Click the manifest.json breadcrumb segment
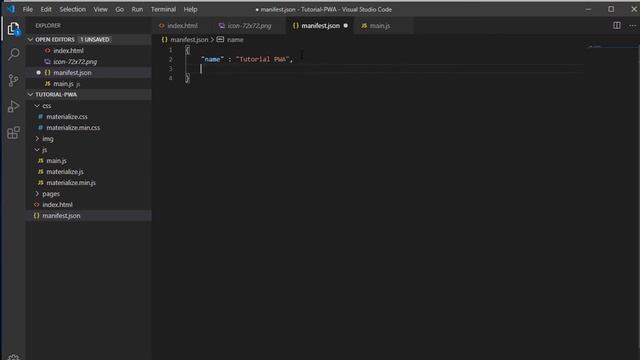This screenshot has width=640, height=360. 189,40
